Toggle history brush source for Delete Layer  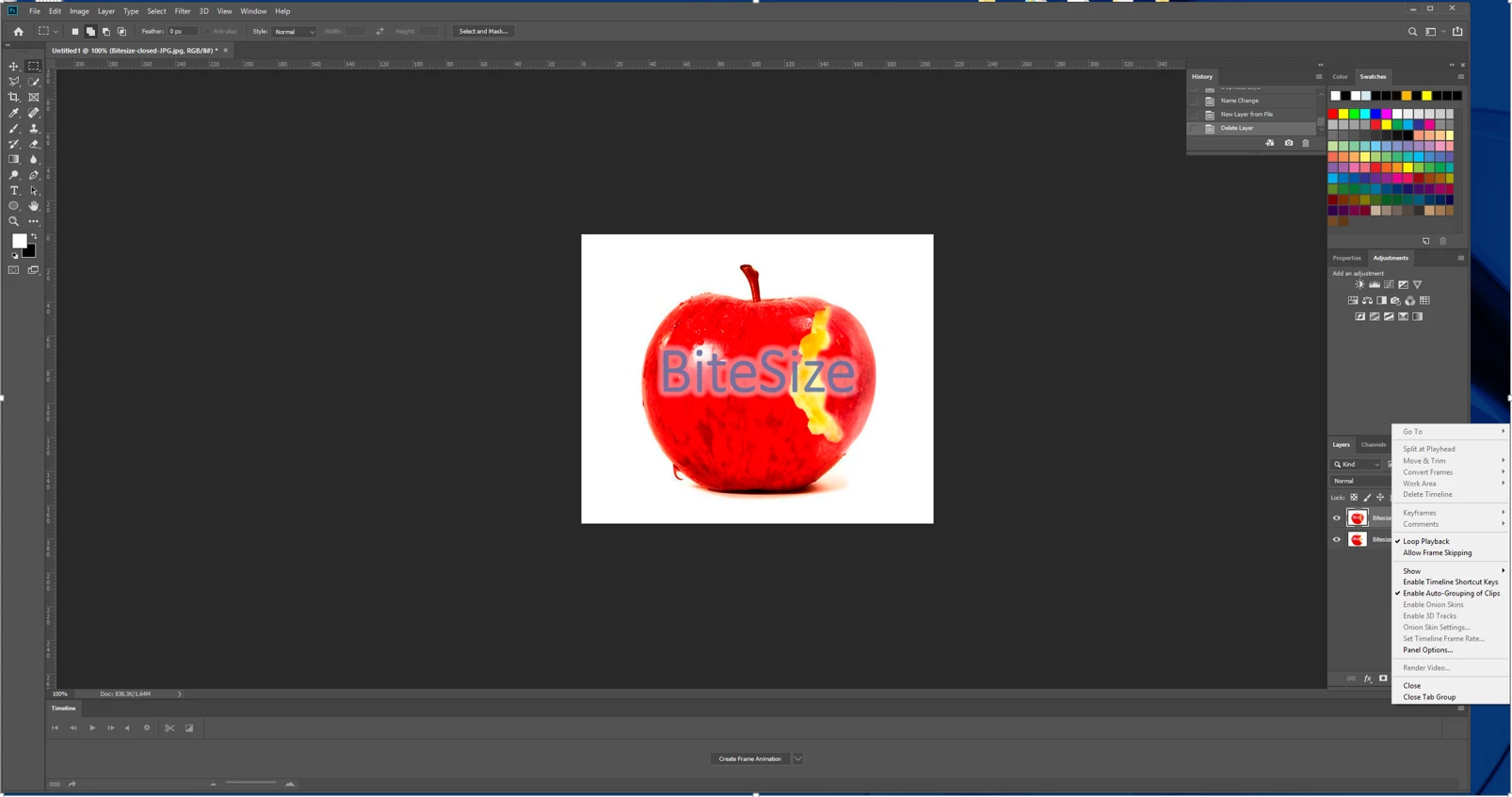pyautogui.click(x=1195, y=128)
